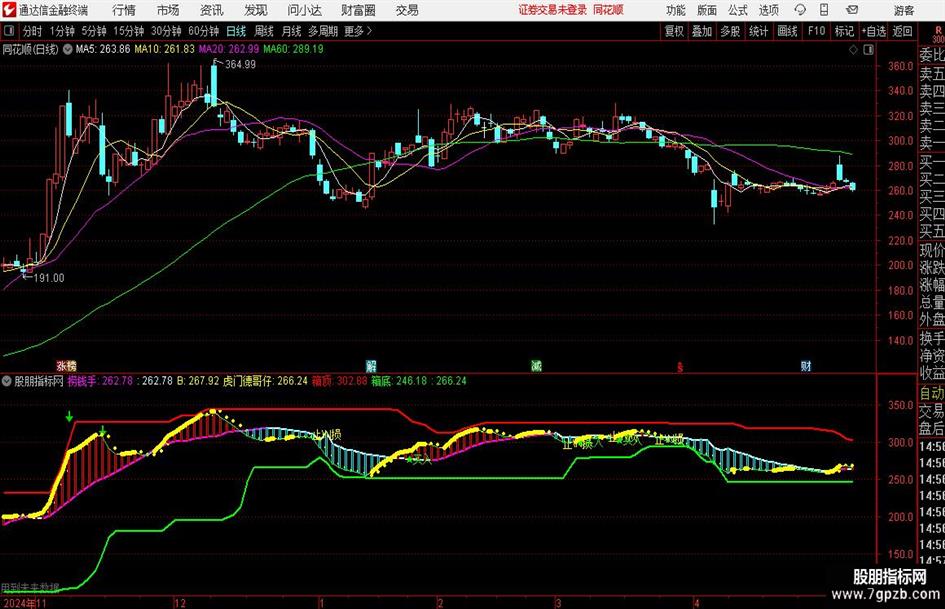Click the 解 event marker icon
Viewport: 945px width, 609px height.
point(371,365)
